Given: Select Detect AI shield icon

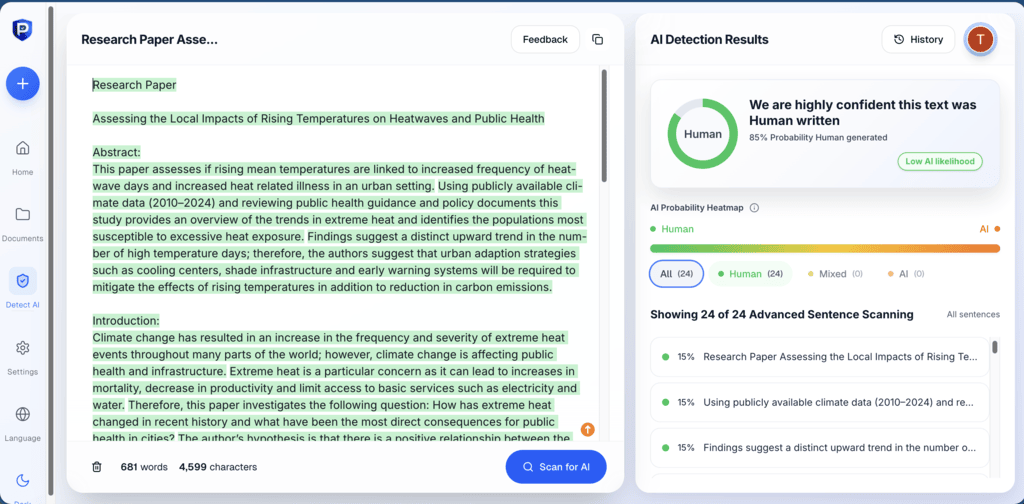Looking at the screenshot, I should pyautogui.click(x=22, y=281).
